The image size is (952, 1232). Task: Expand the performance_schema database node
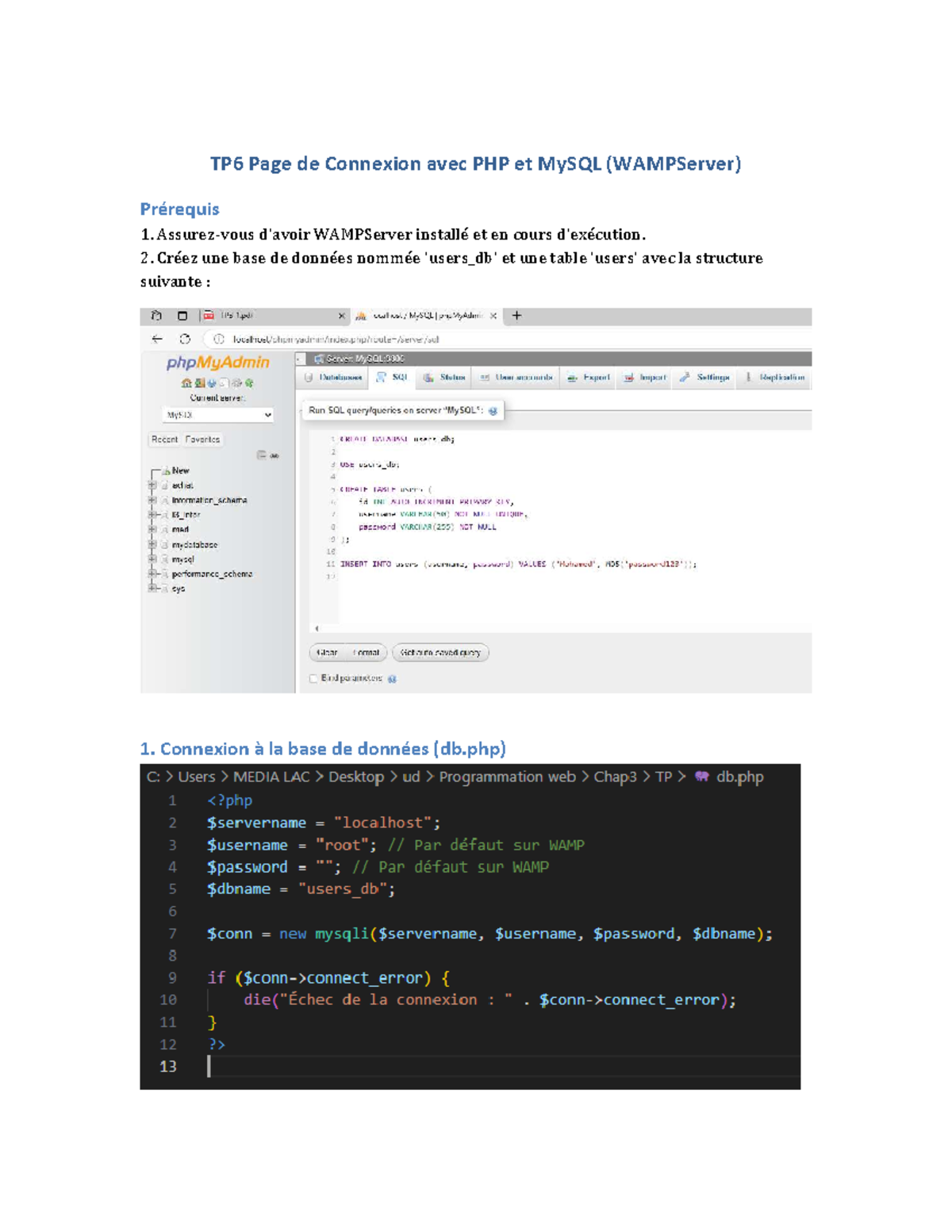(x=152, y=574)
